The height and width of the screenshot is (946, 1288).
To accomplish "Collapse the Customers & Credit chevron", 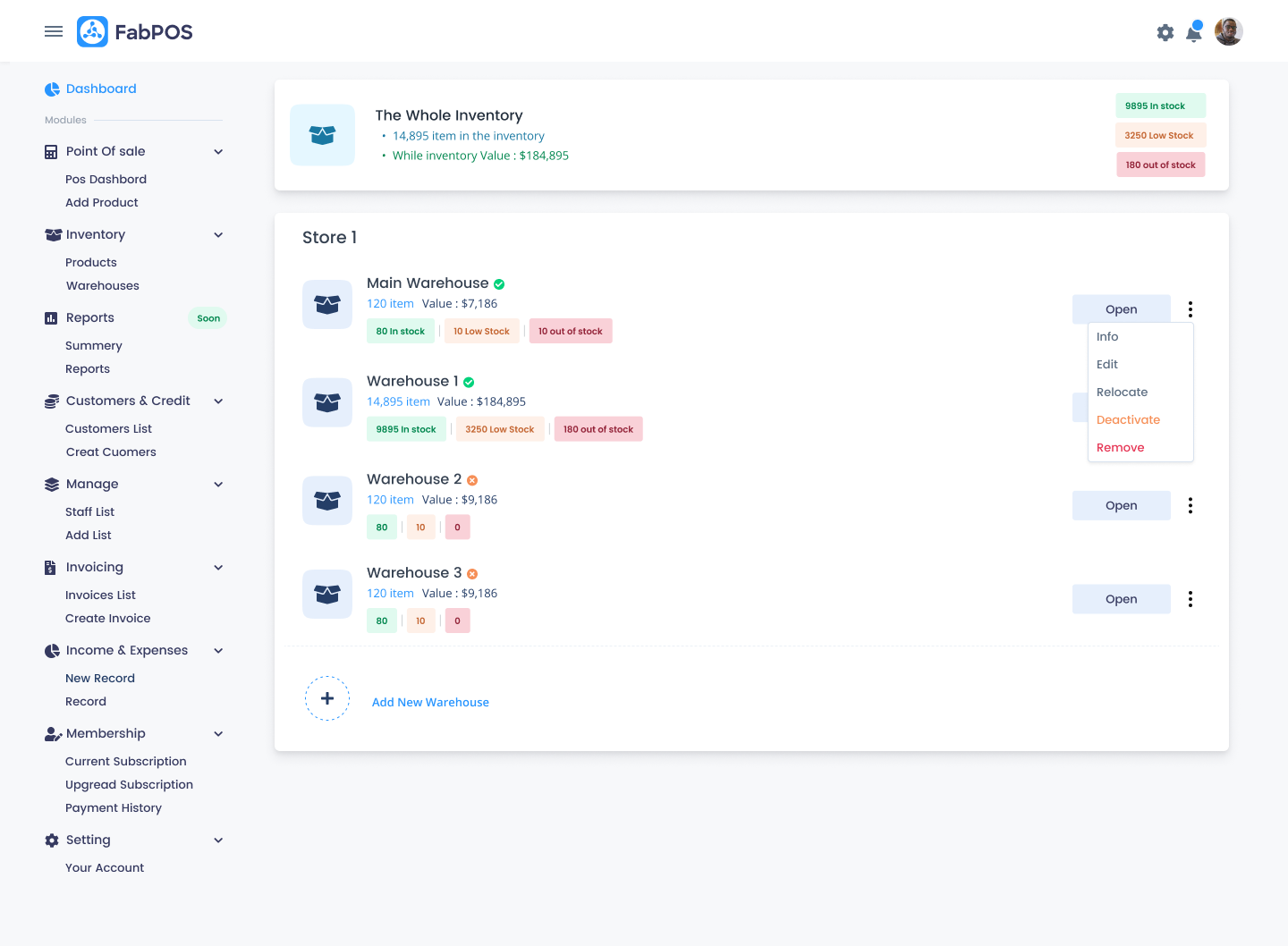I will coord(218,401).
